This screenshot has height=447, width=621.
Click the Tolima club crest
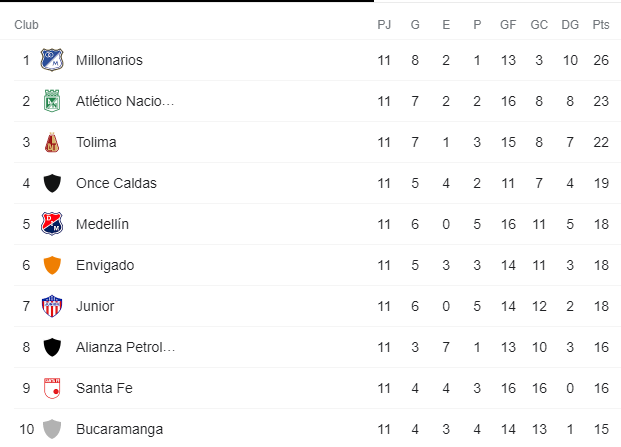click(x=52, y=142)
